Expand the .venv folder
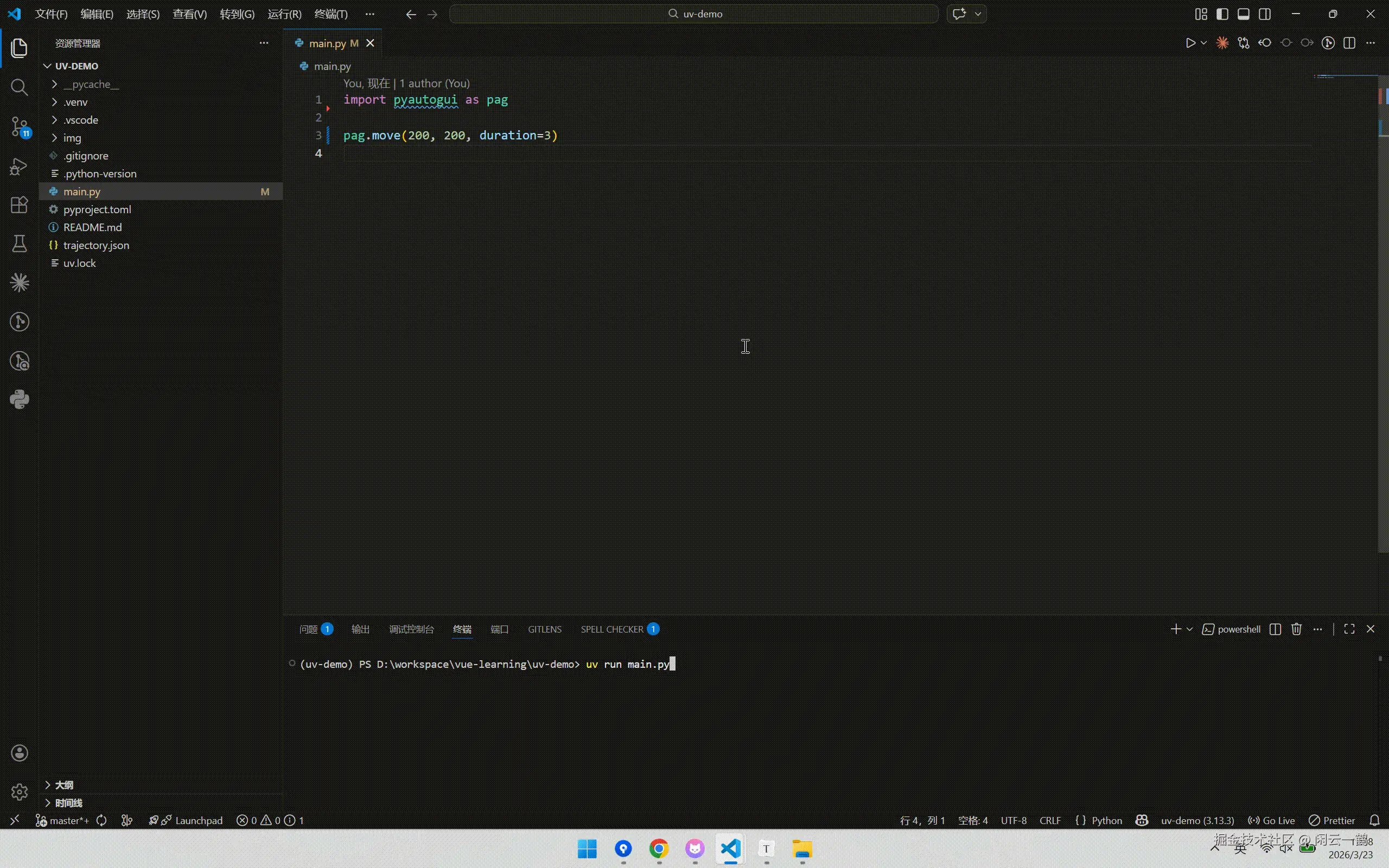1389x868 pixels. pos(75,102)
